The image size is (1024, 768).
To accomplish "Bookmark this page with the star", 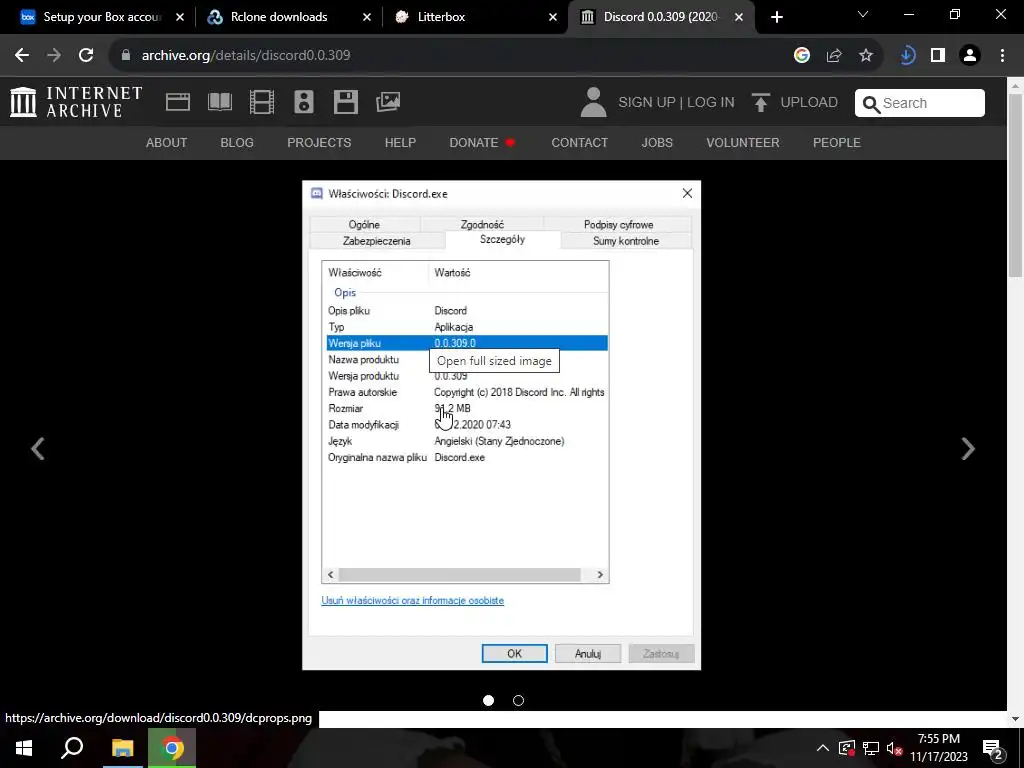I will (866, 56).
